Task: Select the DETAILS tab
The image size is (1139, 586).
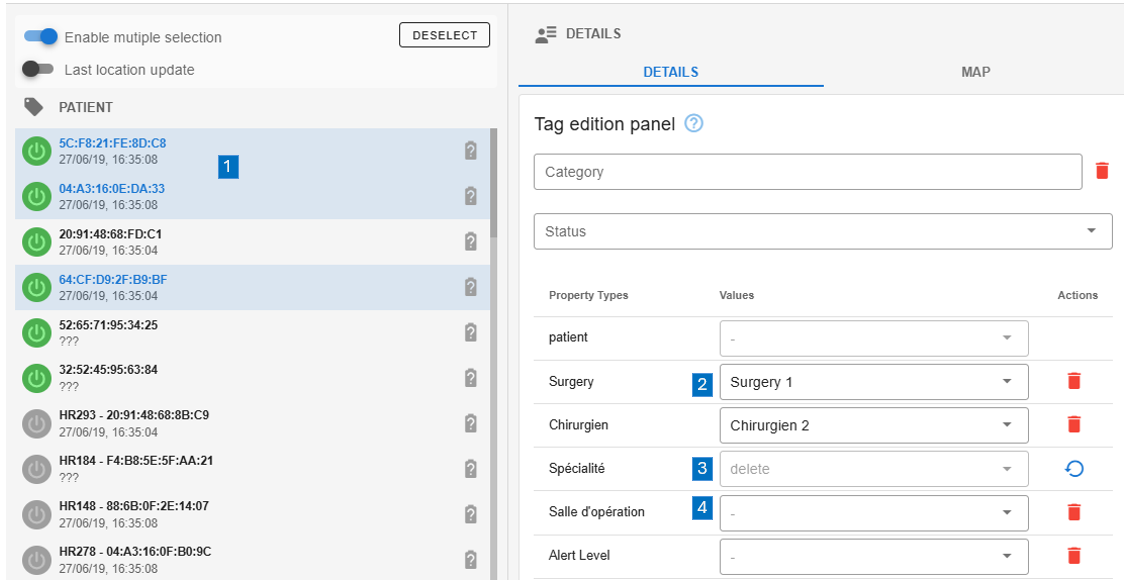Action: click(x=670, y=72)
